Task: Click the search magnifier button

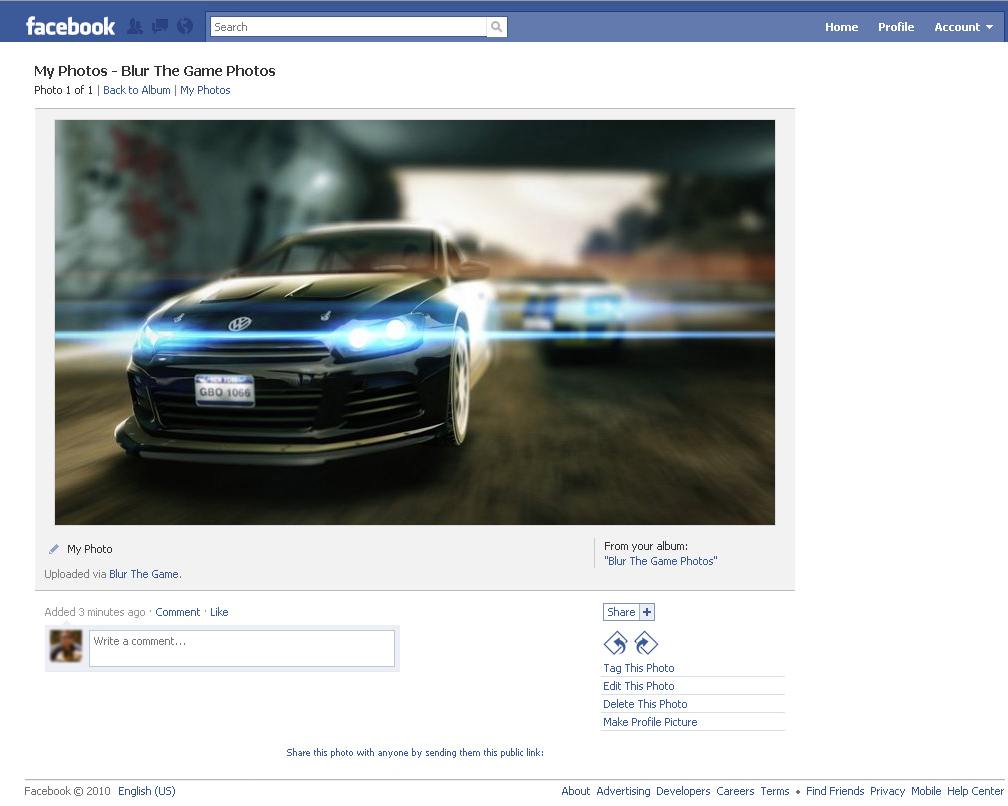Action: pos(496,27)
